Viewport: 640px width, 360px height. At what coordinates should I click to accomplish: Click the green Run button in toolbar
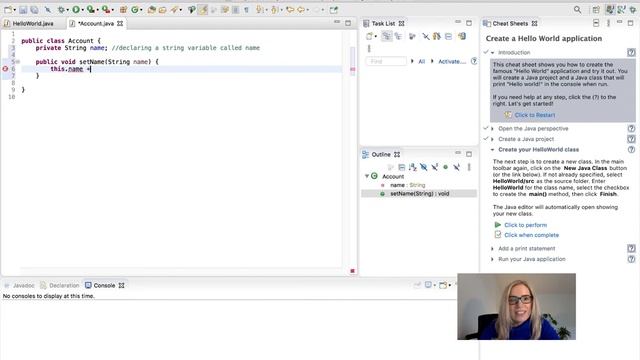pos(76,9)
